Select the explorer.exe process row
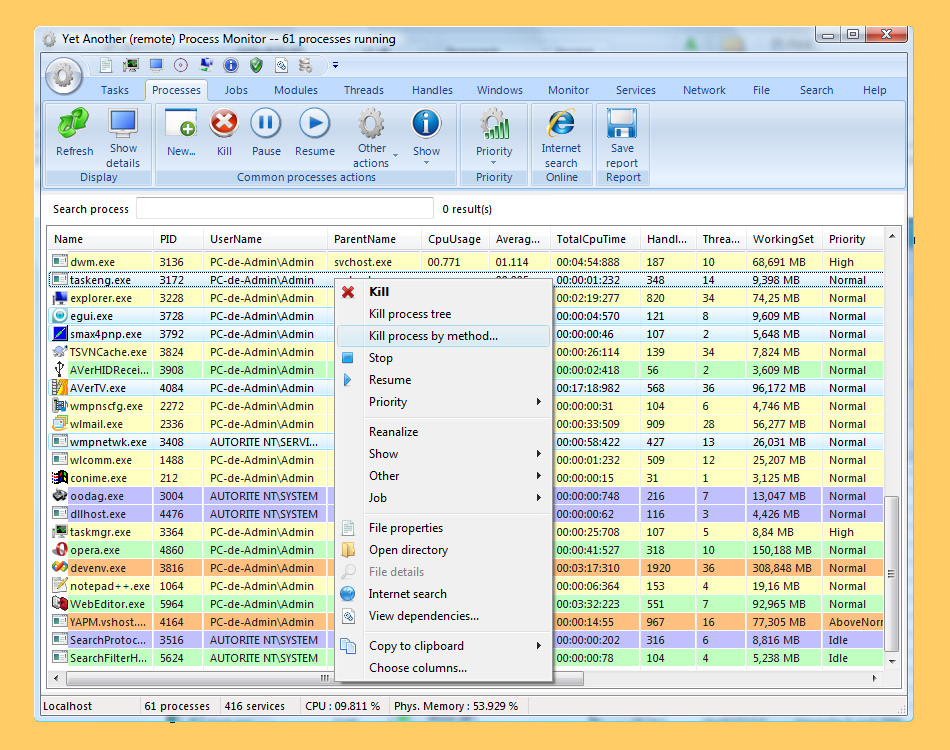The image size is (950, 750). 191,298
